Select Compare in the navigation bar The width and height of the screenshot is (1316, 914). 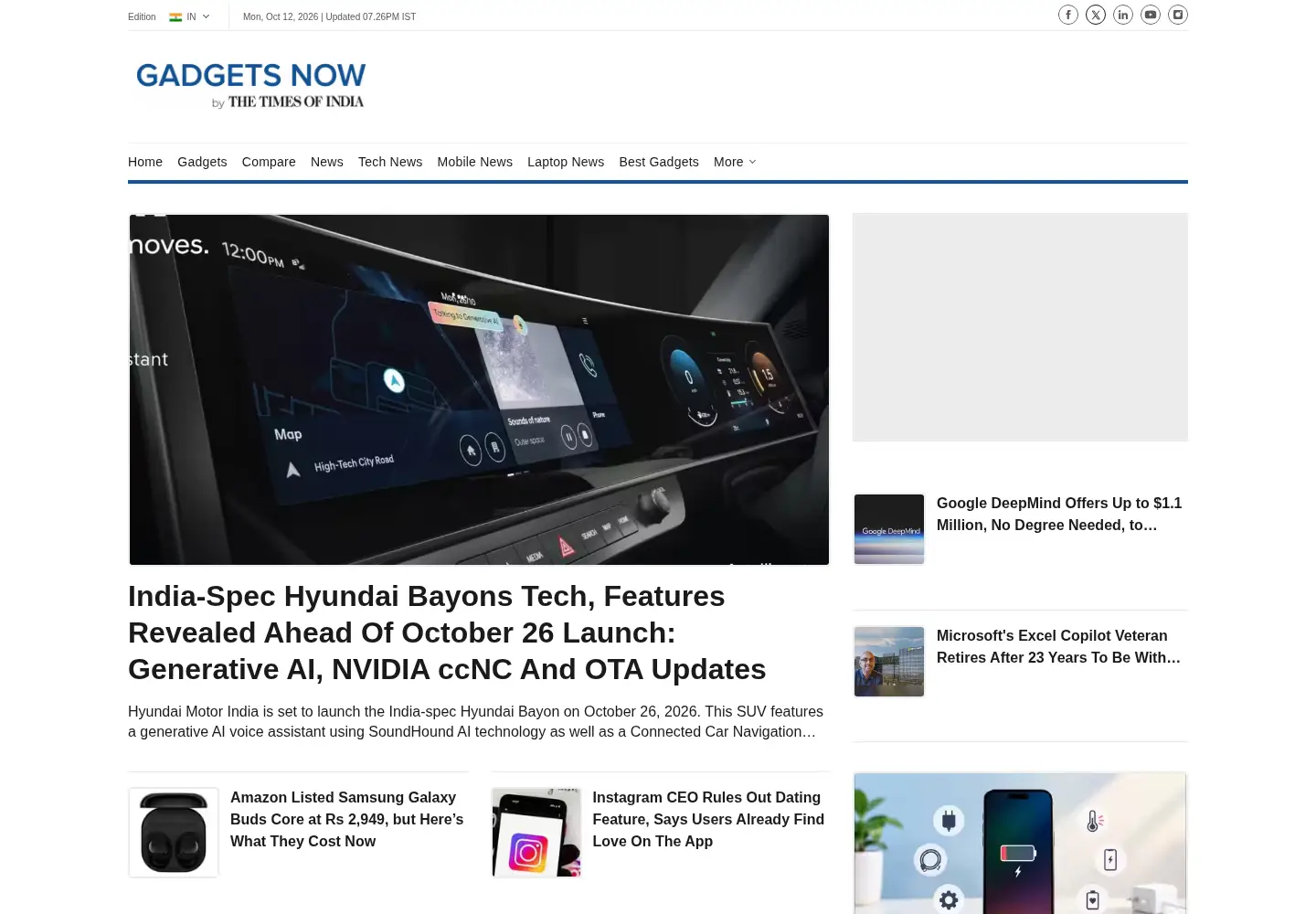click(x=269, y=162)
